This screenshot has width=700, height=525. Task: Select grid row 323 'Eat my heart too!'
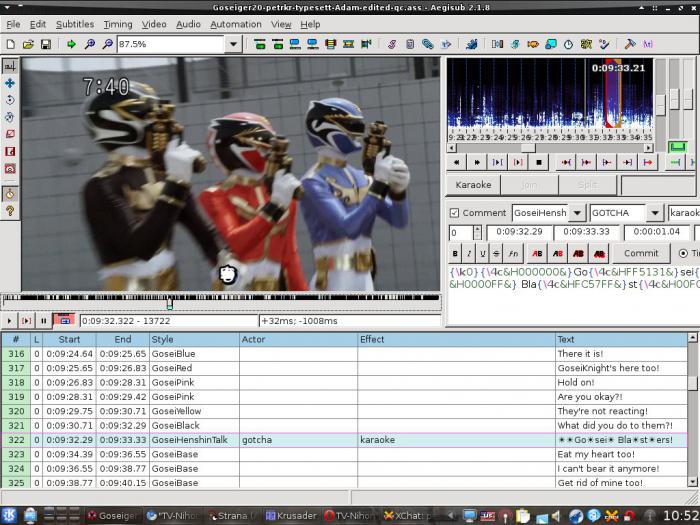tap(344, 454)
